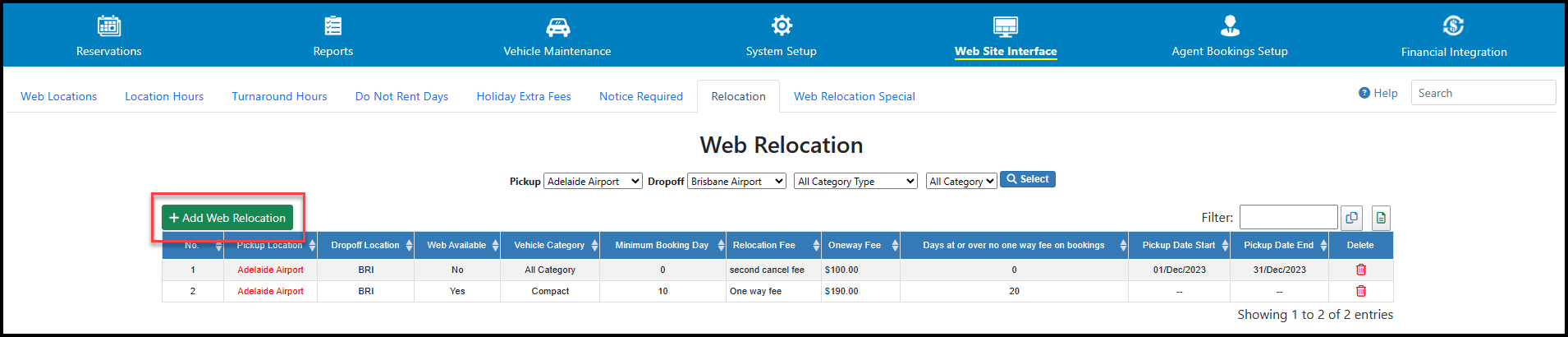1568x337 pixels.
Task: Delete relocation row 2 with trash icon
Action: click(1360, 291)
